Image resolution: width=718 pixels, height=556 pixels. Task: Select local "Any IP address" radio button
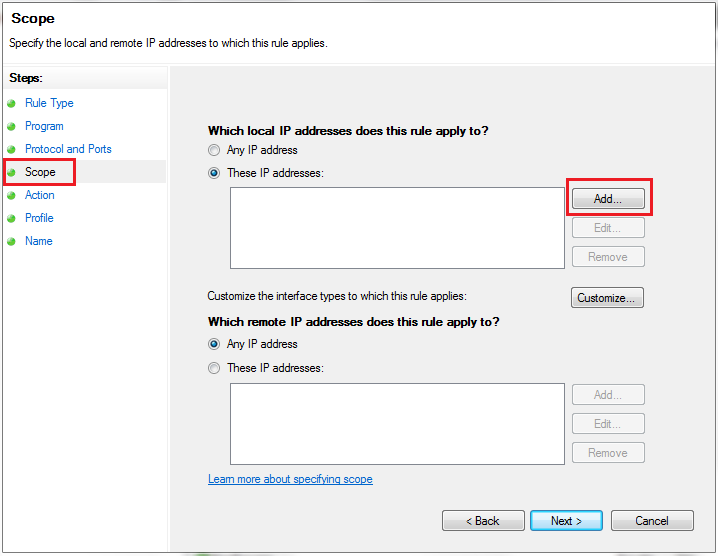tap(214, 150)
